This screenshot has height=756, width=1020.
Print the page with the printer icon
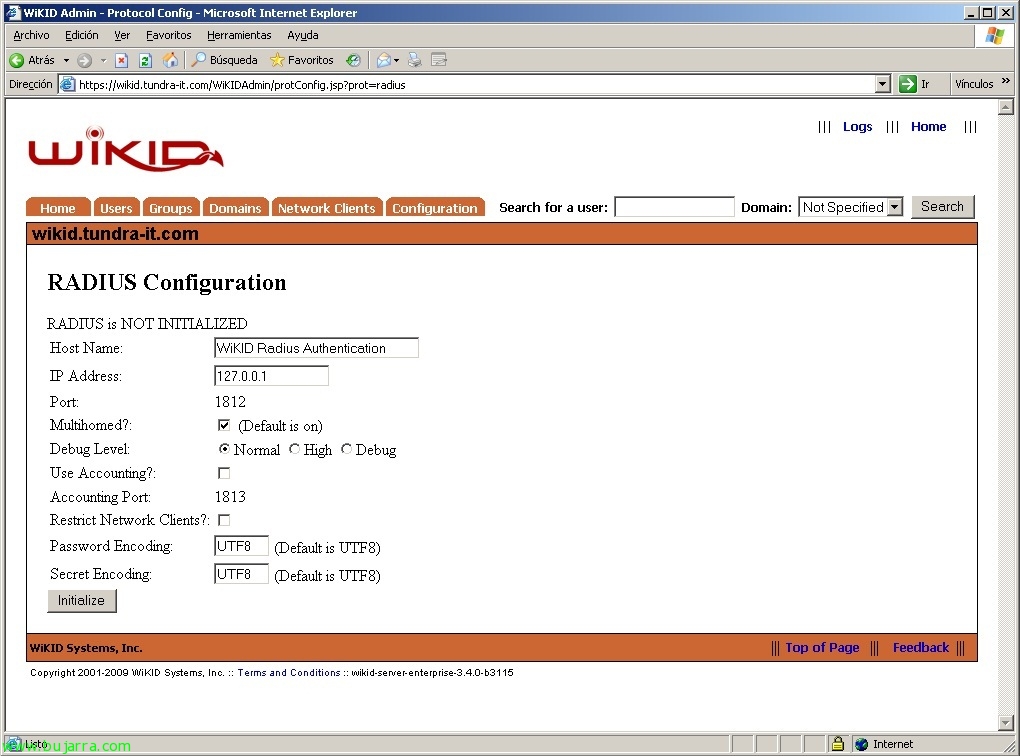[x=414, y=61]
